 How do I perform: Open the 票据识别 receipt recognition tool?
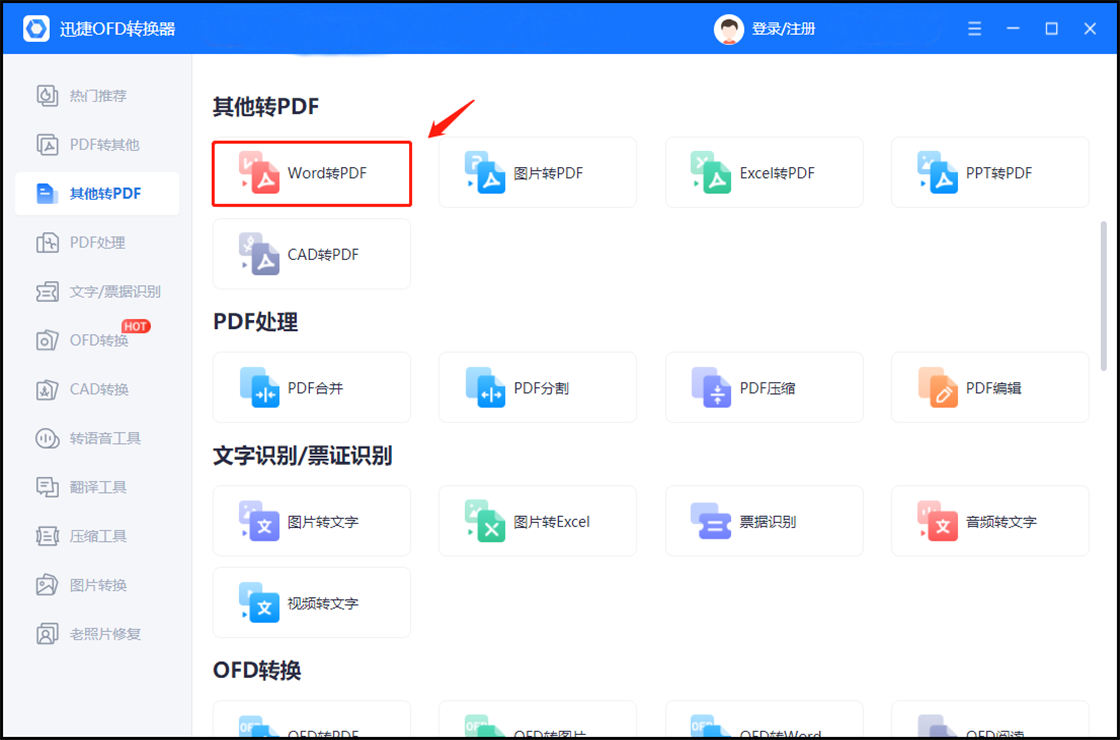pyautogui.click(x=764, y=521)
